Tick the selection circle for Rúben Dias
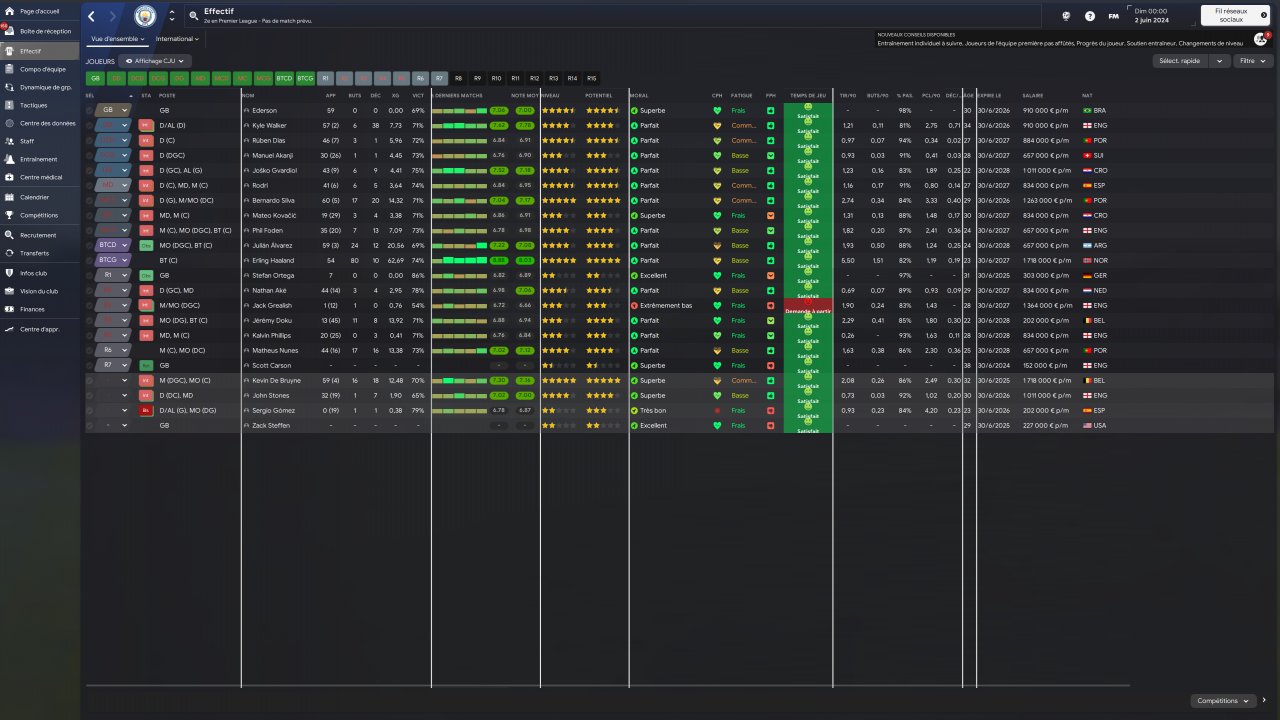1280x720 pixels. 89,140
